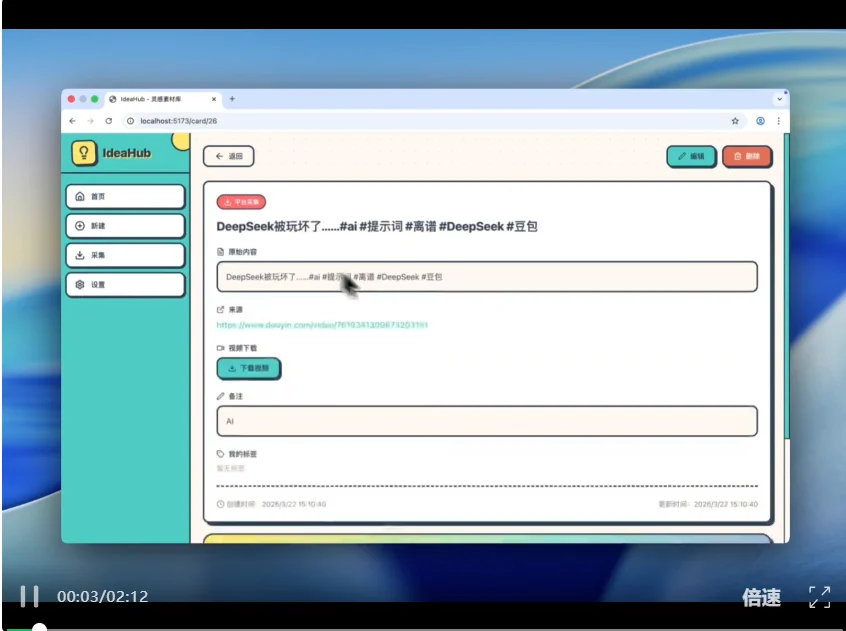846x631 pixels.
Task: Click the 下载视频 download button
Action: pos(249,369)
